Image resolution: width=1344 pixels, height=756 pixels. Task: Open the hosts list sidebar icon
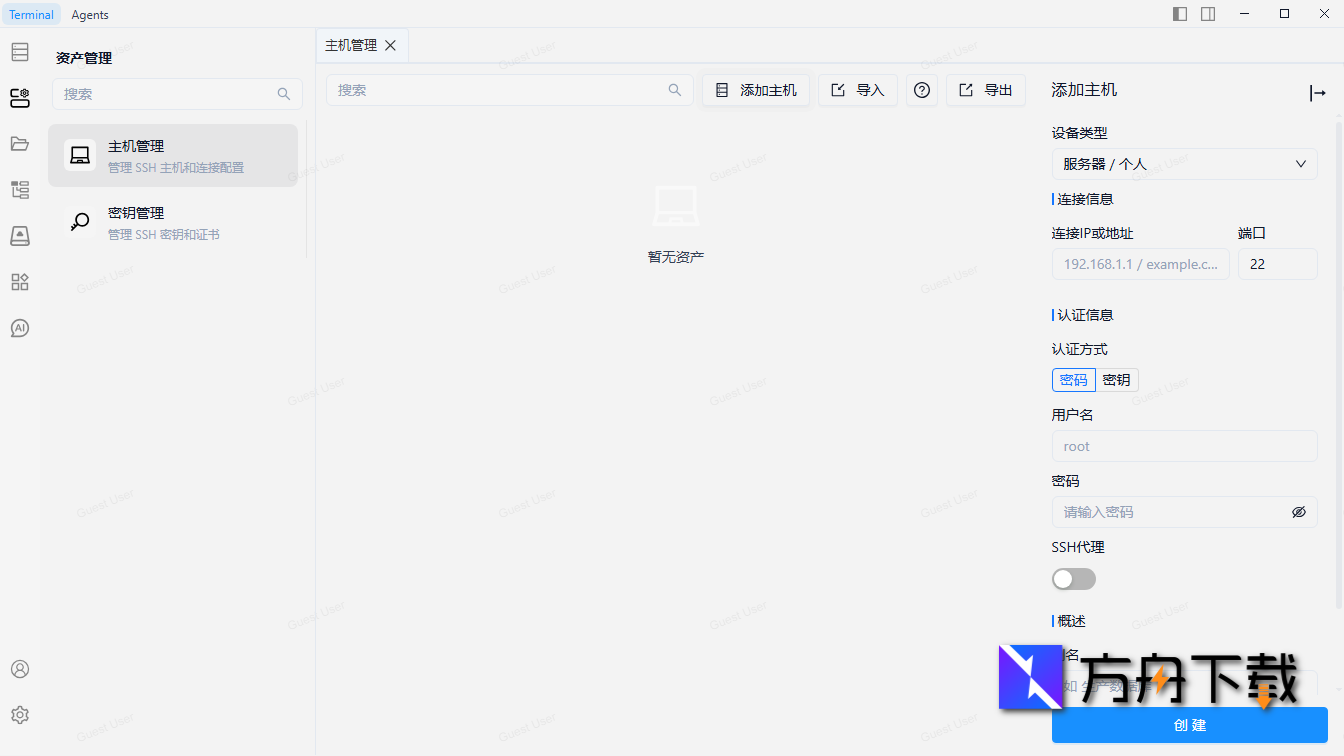[x=20, y=52]
